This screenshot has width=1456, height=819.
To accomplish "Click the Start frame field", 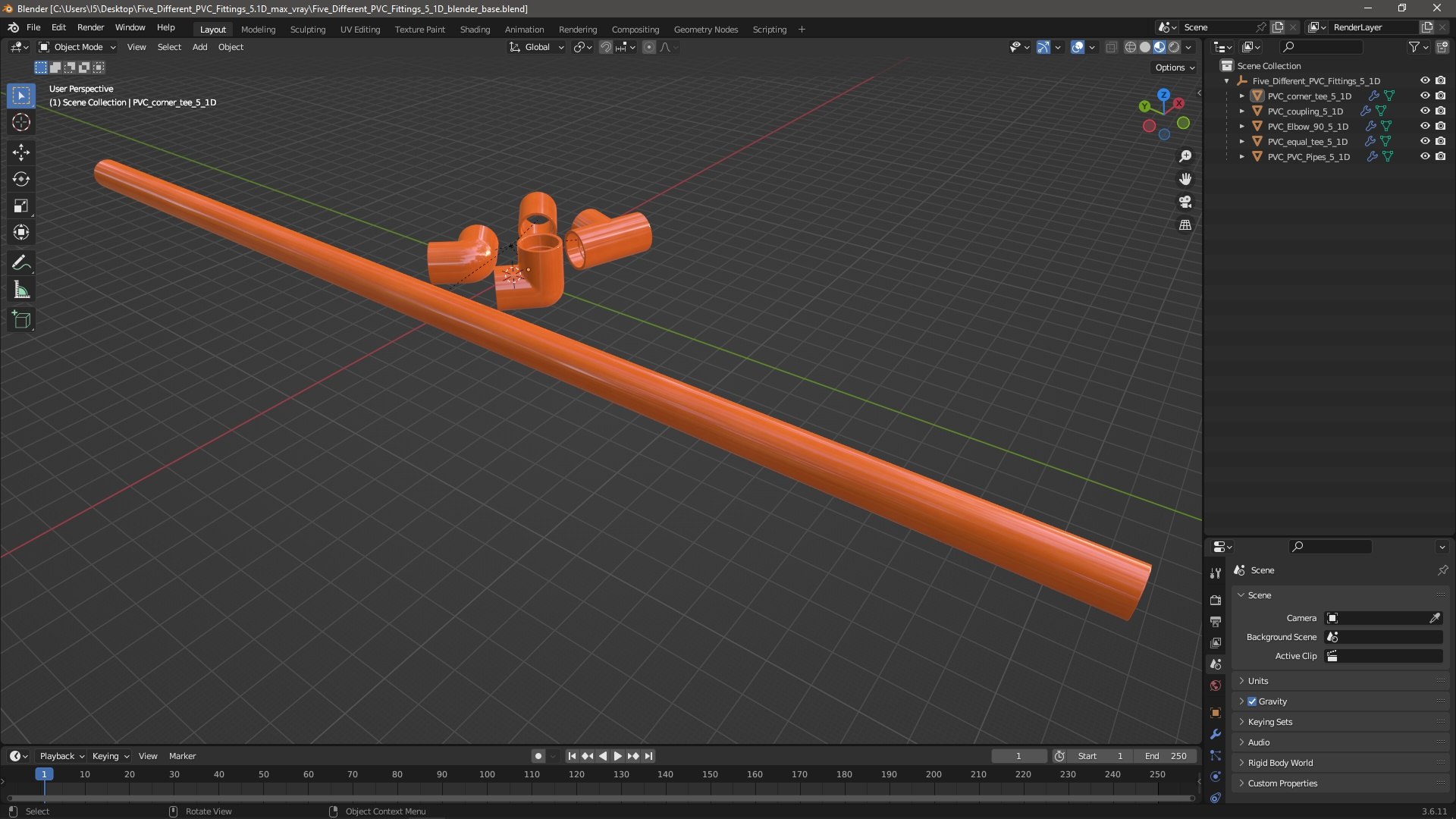I will [1100, 756].
